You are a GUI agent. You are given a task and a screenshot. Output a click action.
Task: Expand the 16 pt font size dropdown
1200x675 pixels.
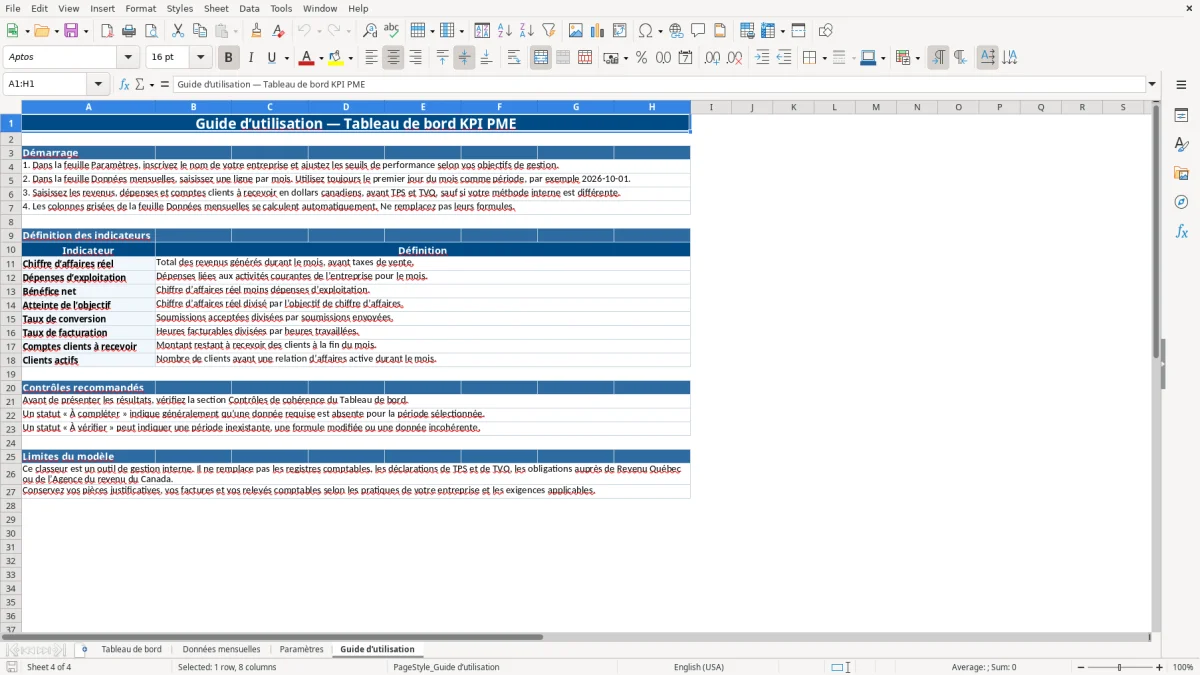coord(201,58)
